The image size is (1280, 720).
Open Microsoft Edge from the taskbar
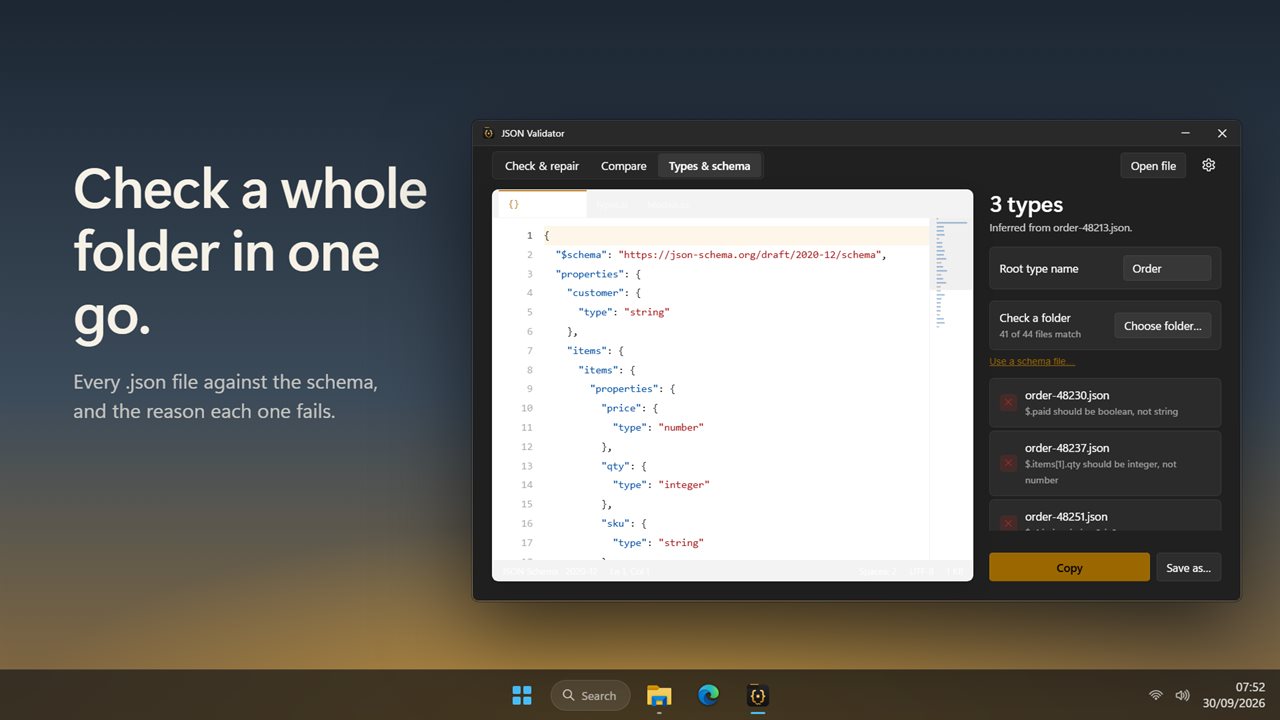pyautogui.click(x=709, y=695)
